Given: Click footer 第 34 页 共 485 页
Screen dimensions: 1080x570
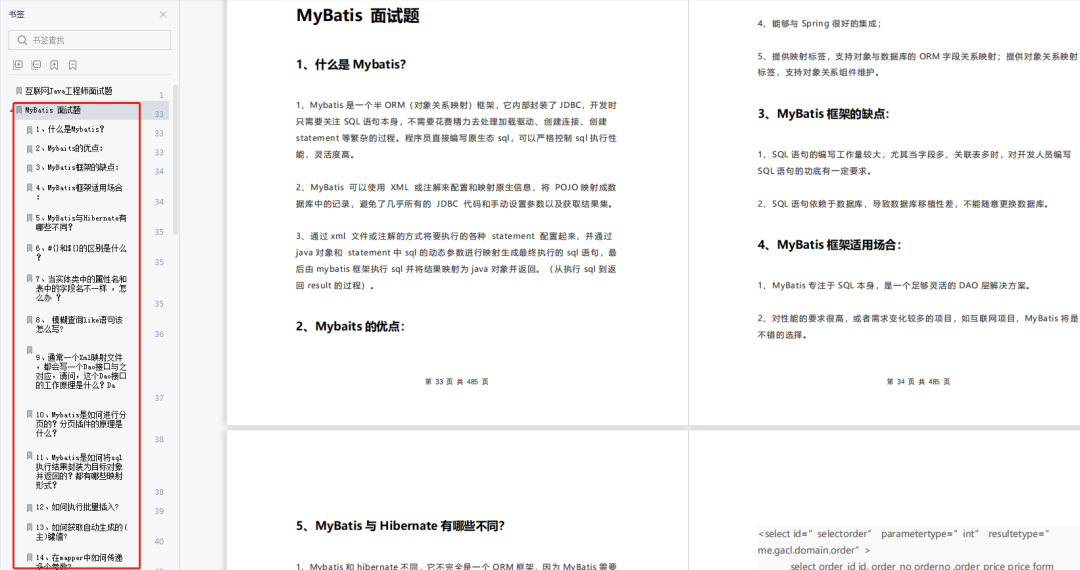Looking at the screenshot, I should [x=918, y=381].
